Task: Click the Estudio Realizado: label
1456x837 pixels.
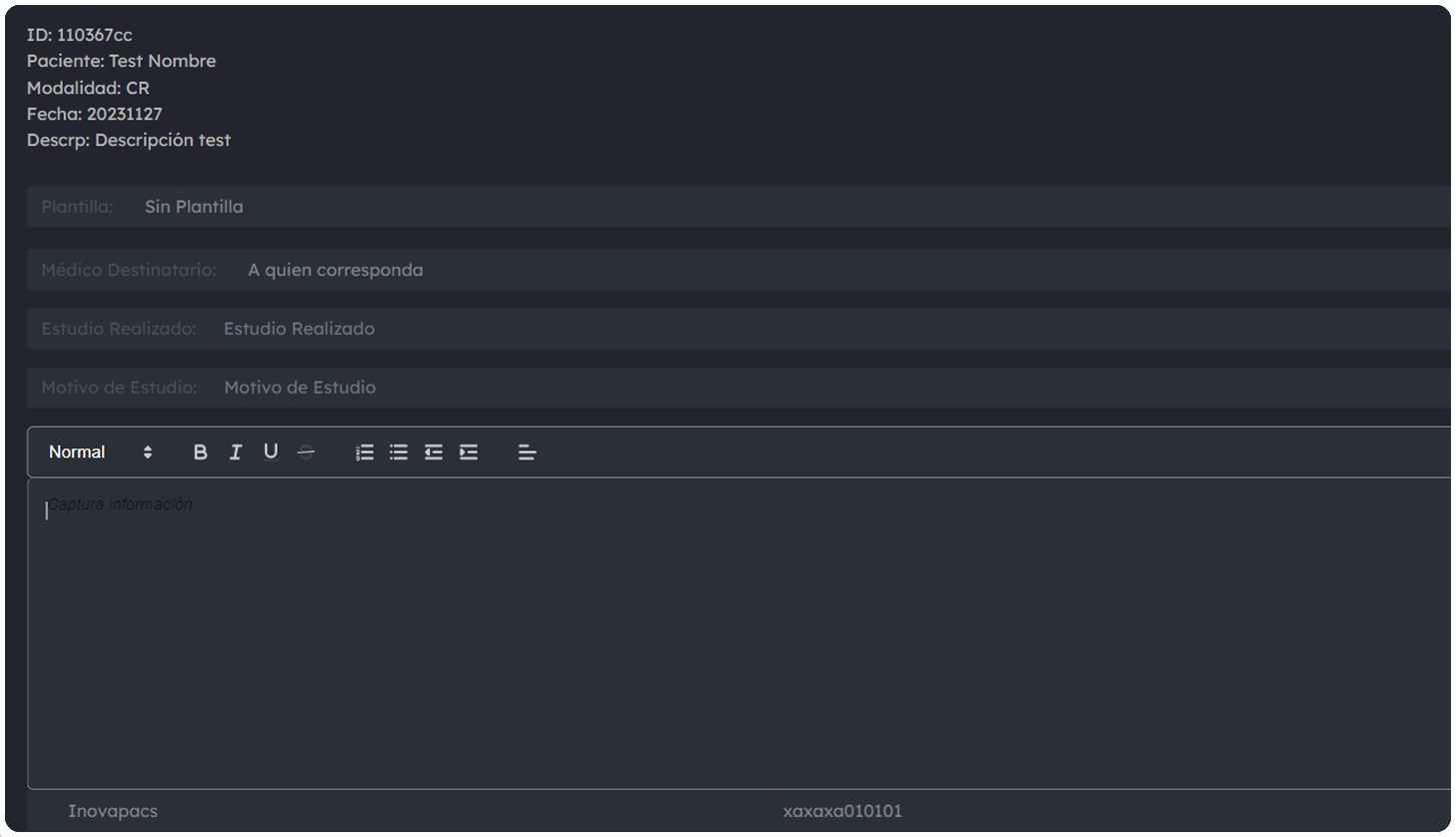Action: click(x=118, y=329)
